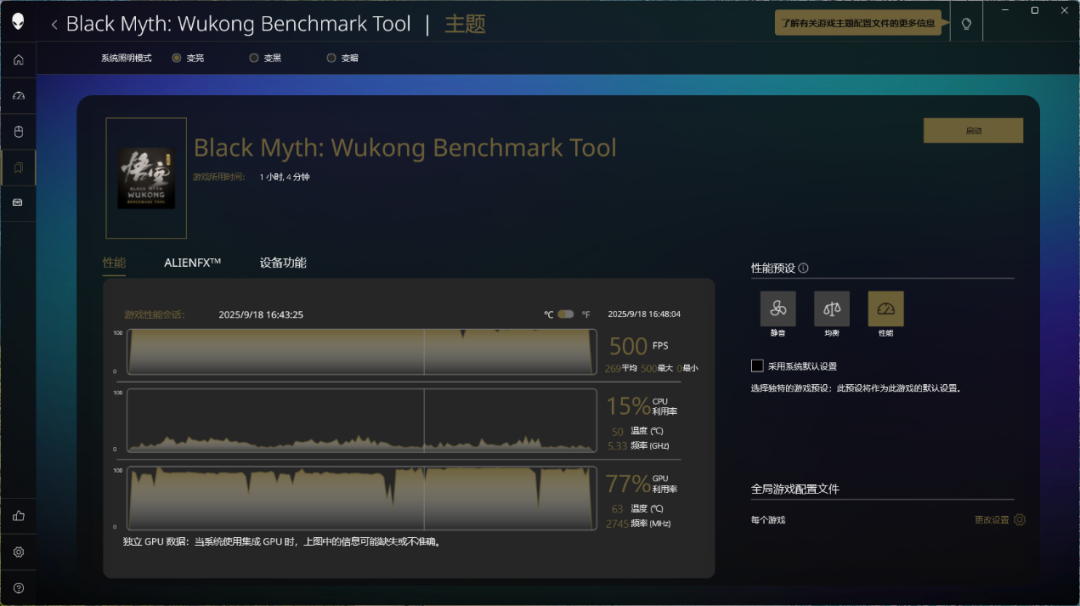This screenshot has width=1080, height=606.
Task: Click inside the FPS history graph
Action: 362,352
